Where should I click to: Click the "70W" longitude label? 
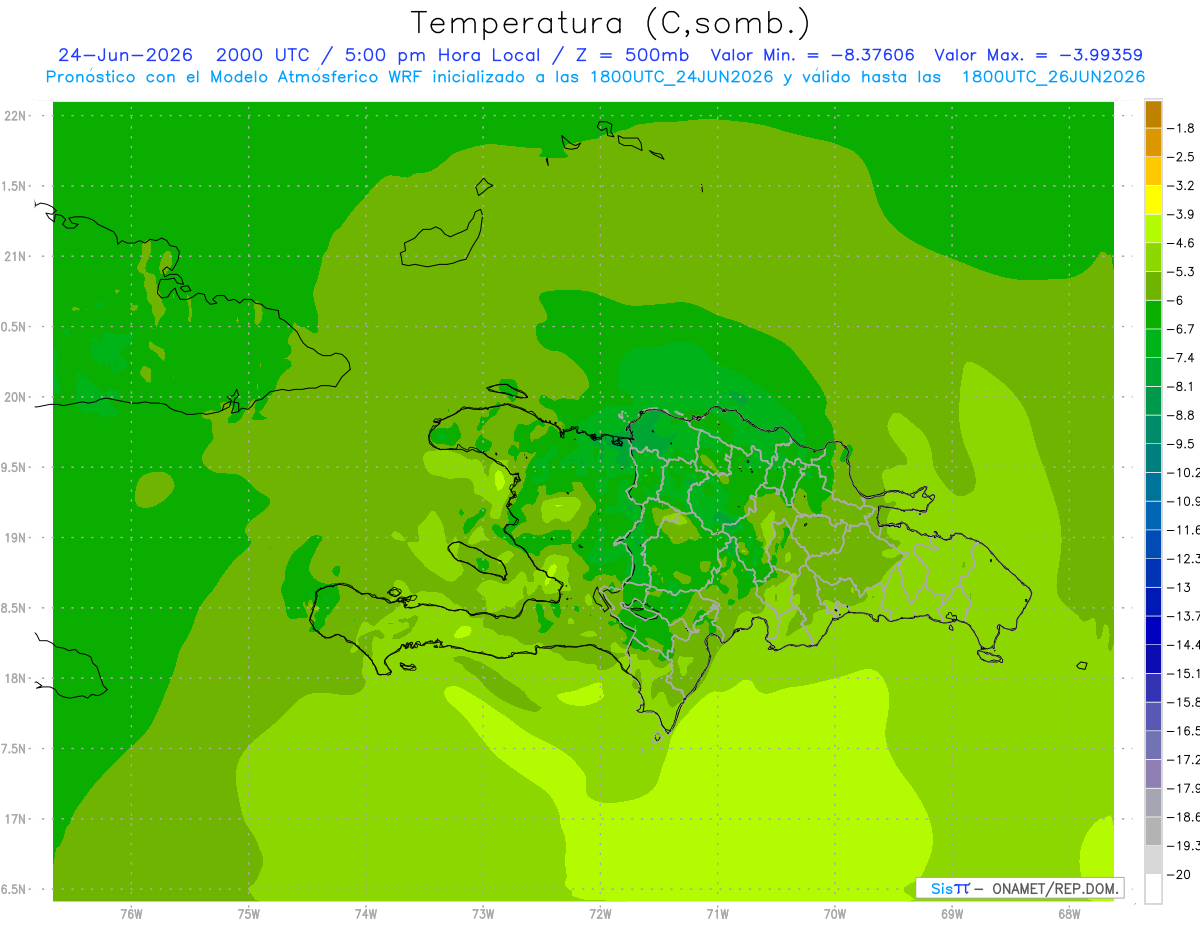(x=835, y=914)
